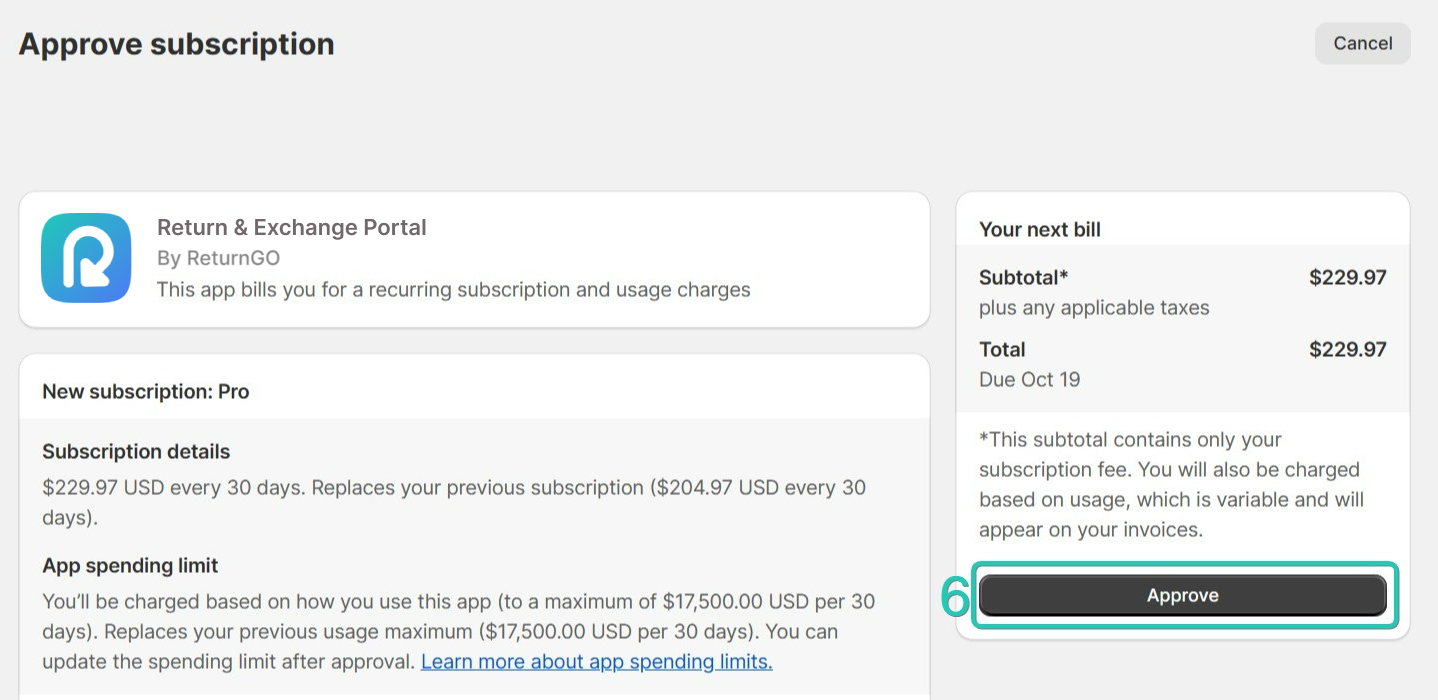Click the By ReturnGO developer name
The height and width of the screenshot is (700, 1438).
pyautogui.click(x=218, y=258)
